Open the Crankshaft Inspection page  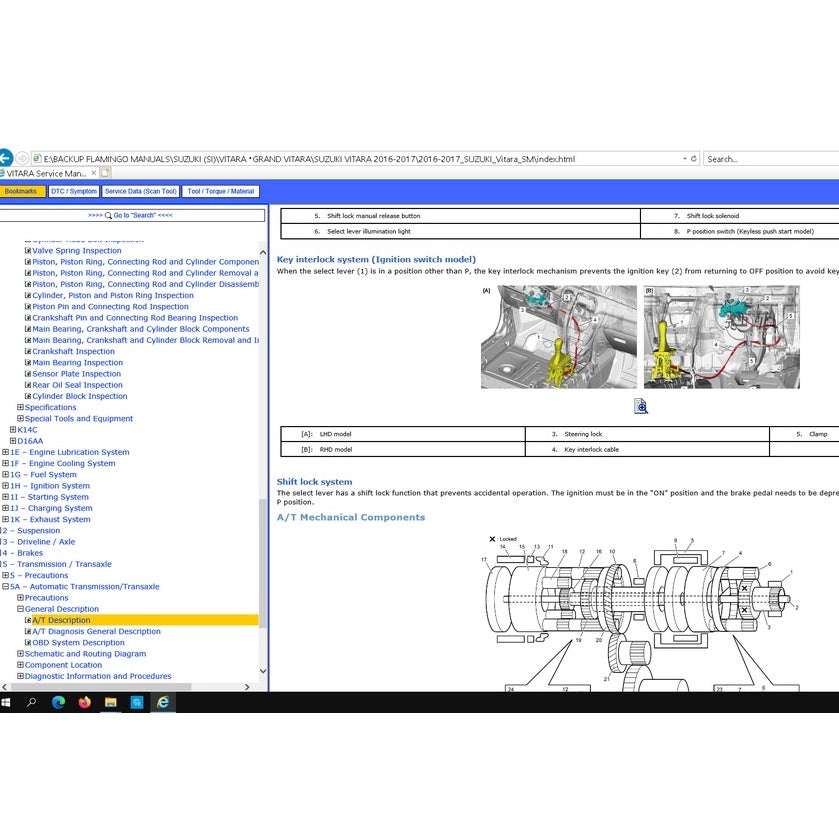point(73,351)
